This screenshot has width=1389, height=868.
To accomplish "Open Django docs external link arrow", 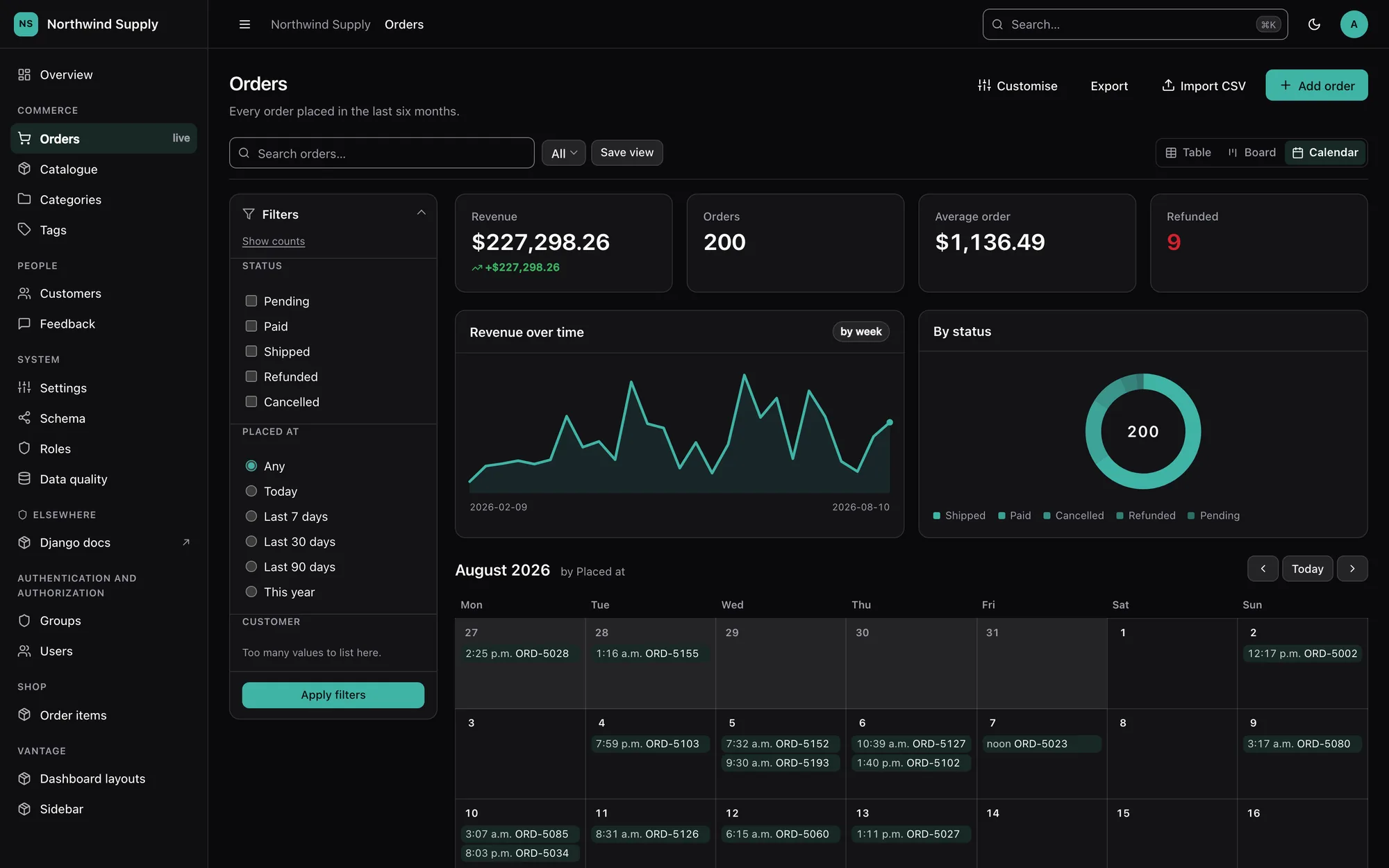I will [186, 542].
